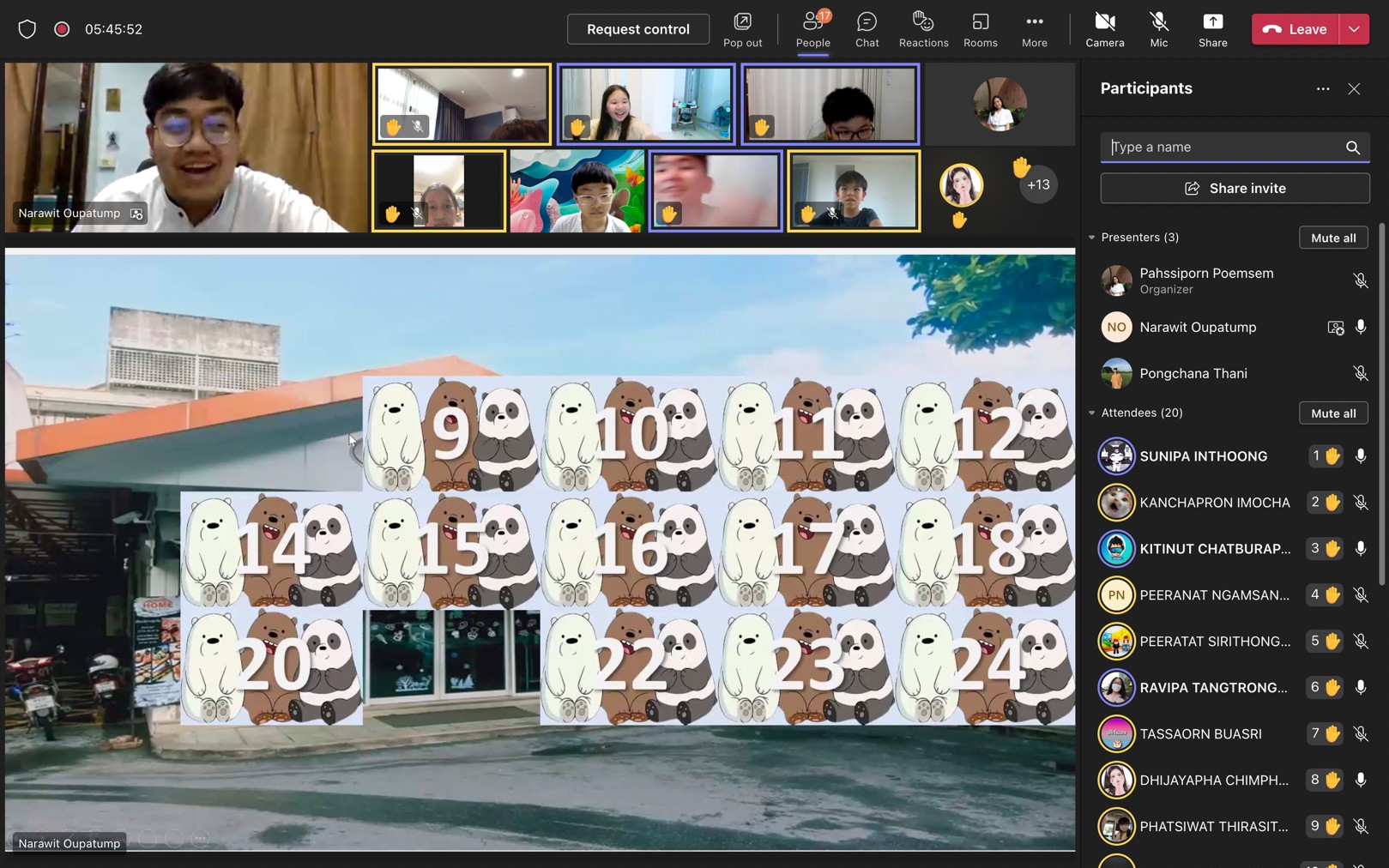Click the Share invite button
The image size is (1389, 868).
(1235, 189)
